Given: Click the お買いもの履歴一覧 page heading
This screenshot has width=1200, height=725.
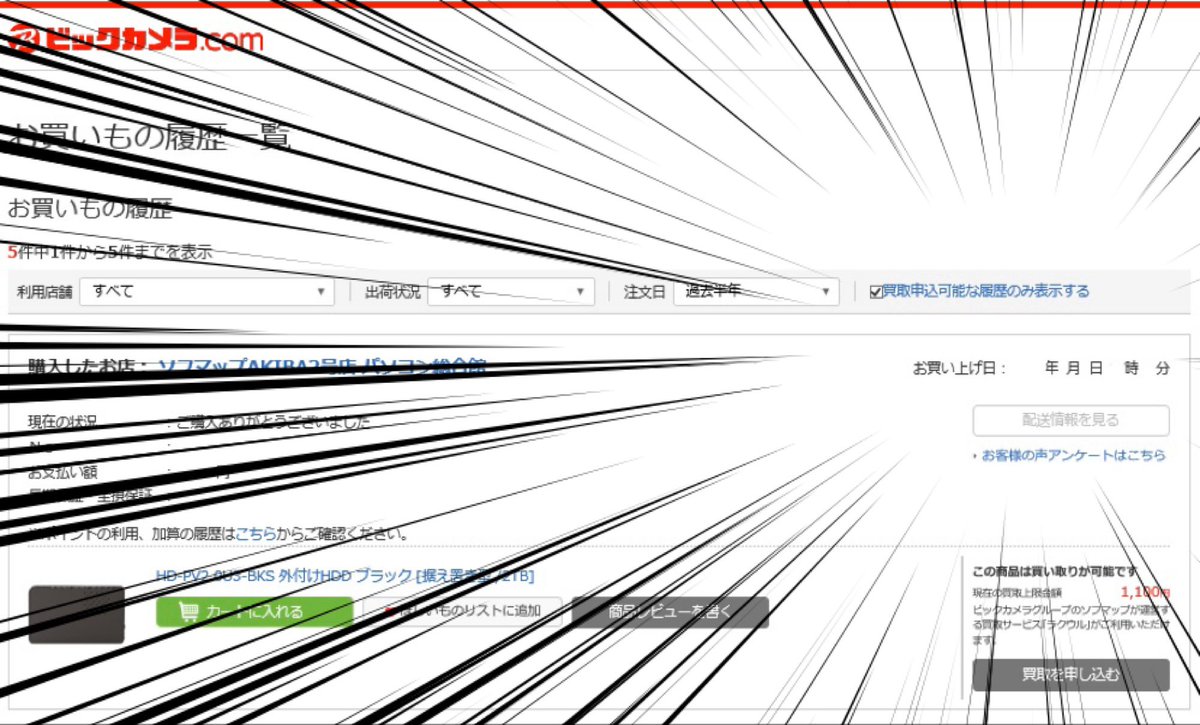Looking at the screenshot, I should point(149,136).
